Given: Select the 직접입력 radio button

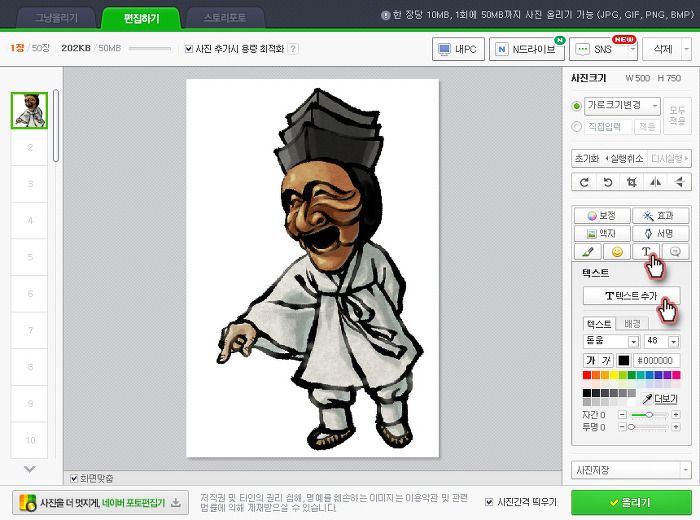Looking at the screenshot, I should [576, 127].
